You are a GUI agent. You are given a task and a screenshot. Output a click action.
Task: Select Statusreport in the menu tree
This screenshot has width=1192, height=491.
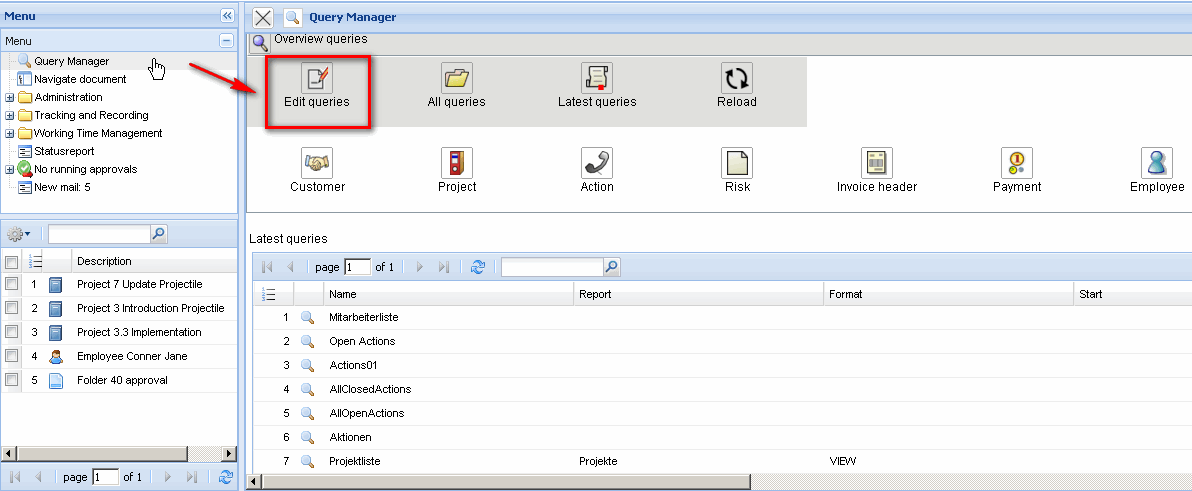64,151
